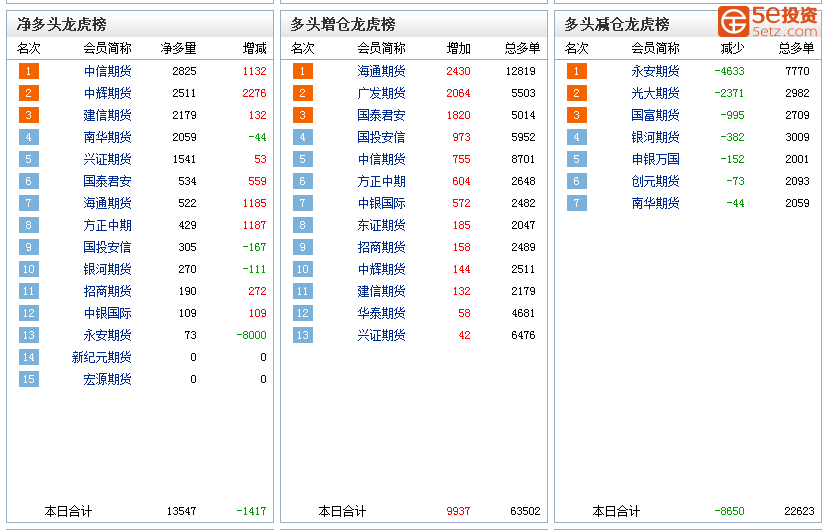Open 建信期货 link in 净多头龙虎榜
Viewport: 825px width, 530px height.
[x=107, y=115]
